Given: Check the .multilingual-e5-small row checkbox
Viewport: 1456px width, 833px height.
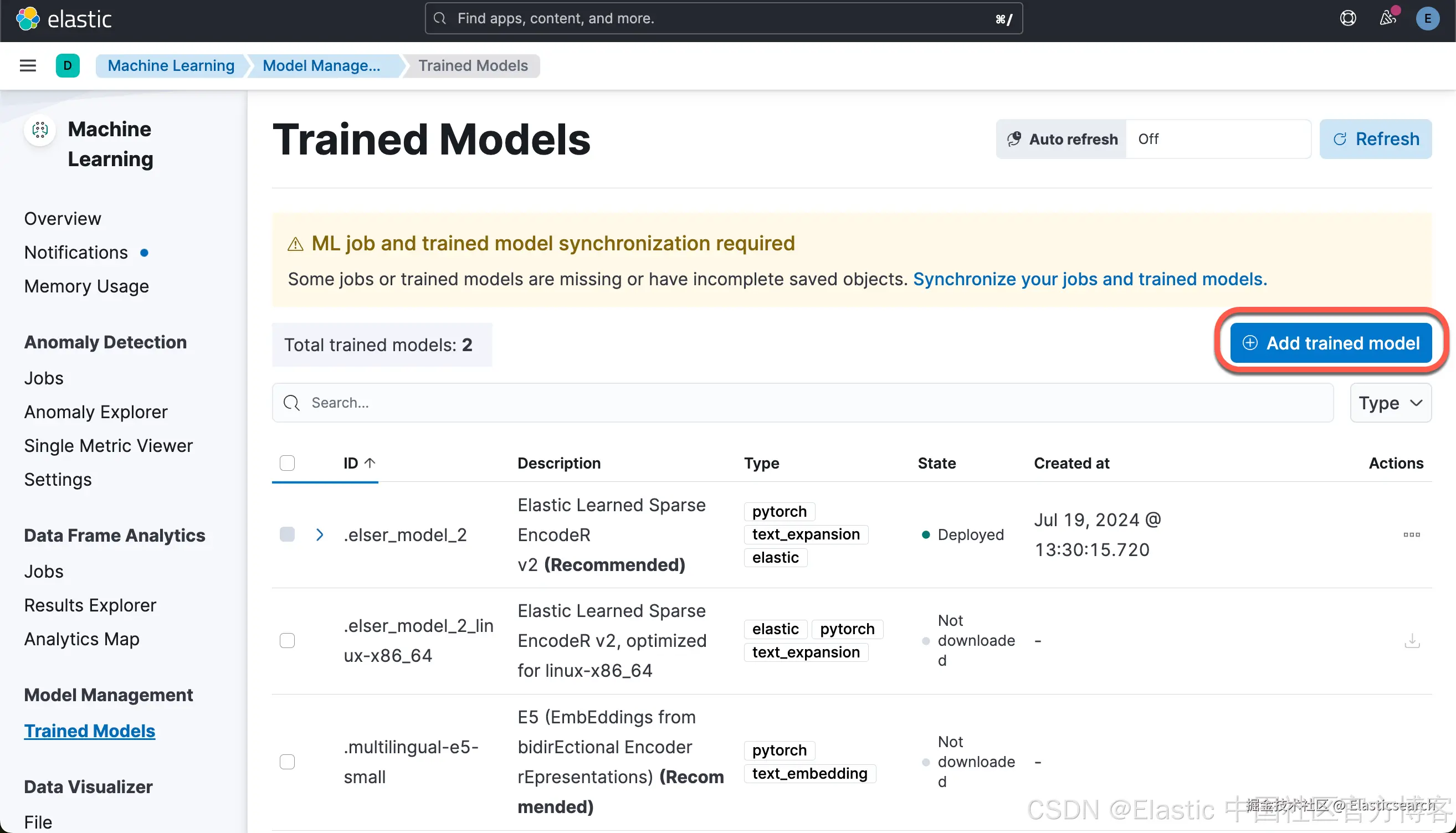Looking at the screenshot, I should coord(287,762).
